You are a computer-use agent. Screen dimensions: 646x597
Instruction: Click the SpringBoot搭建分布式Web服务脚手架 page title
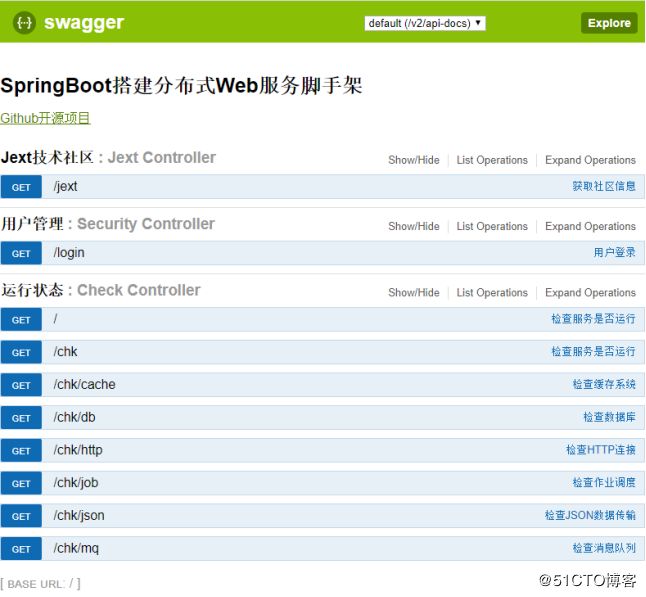(x=181, y=86)
